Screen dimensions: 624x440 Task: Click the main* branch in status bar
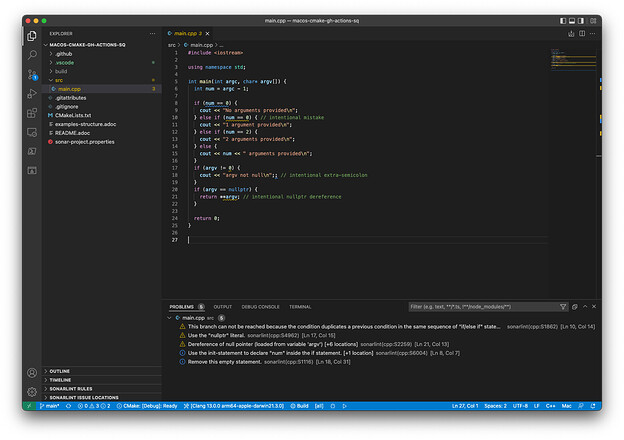click(50, 406)
